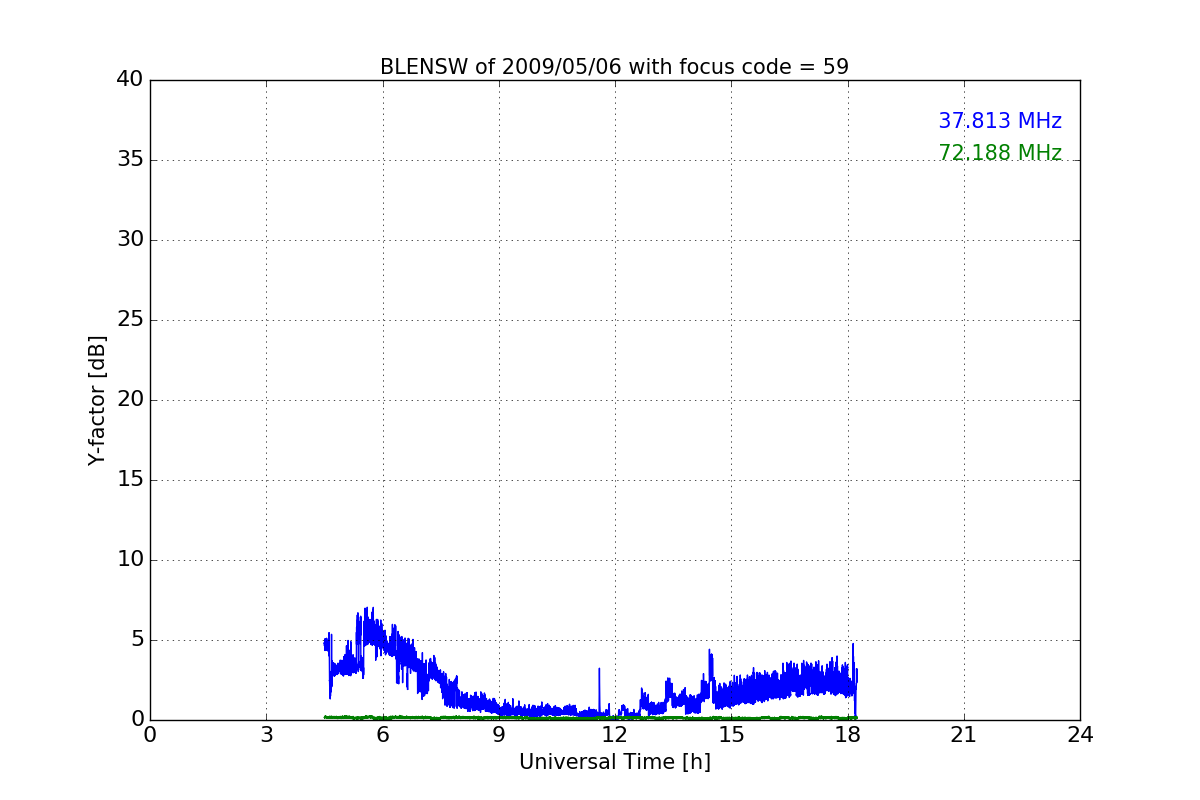This screenshot has height=800, width=1200.
Task: Click the y-axis tick label '30'
Action: [130, 240]
